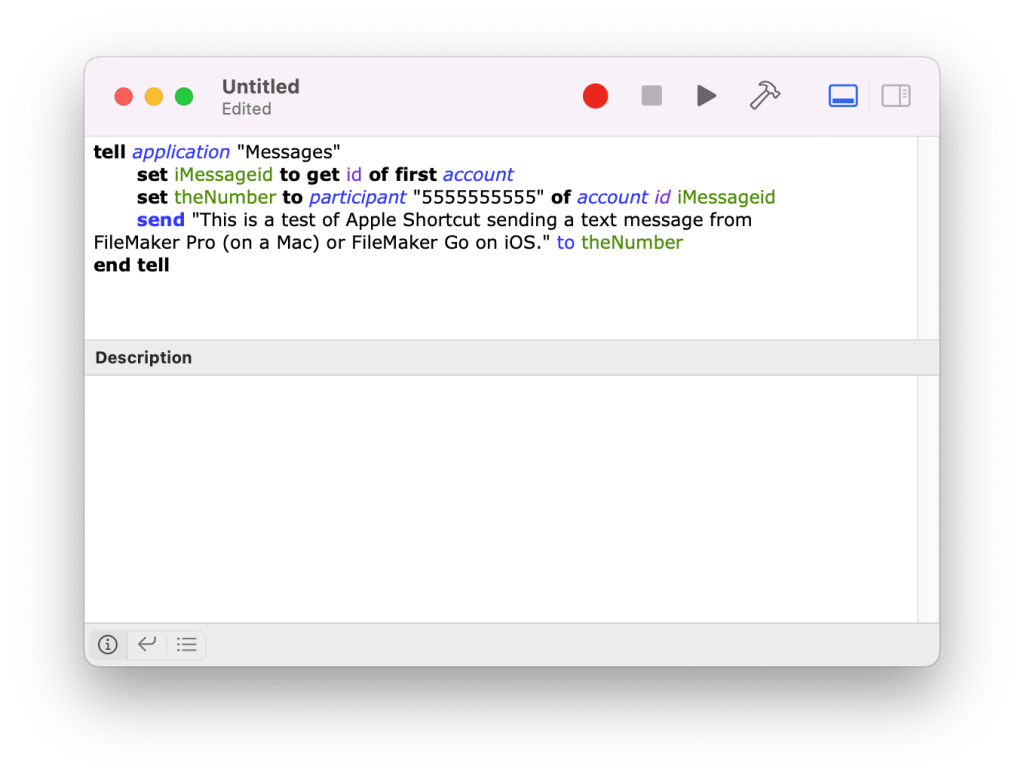Compile the script using the hammer icon
Viewport: 1024px width, 778px height.
coord(764,96)
